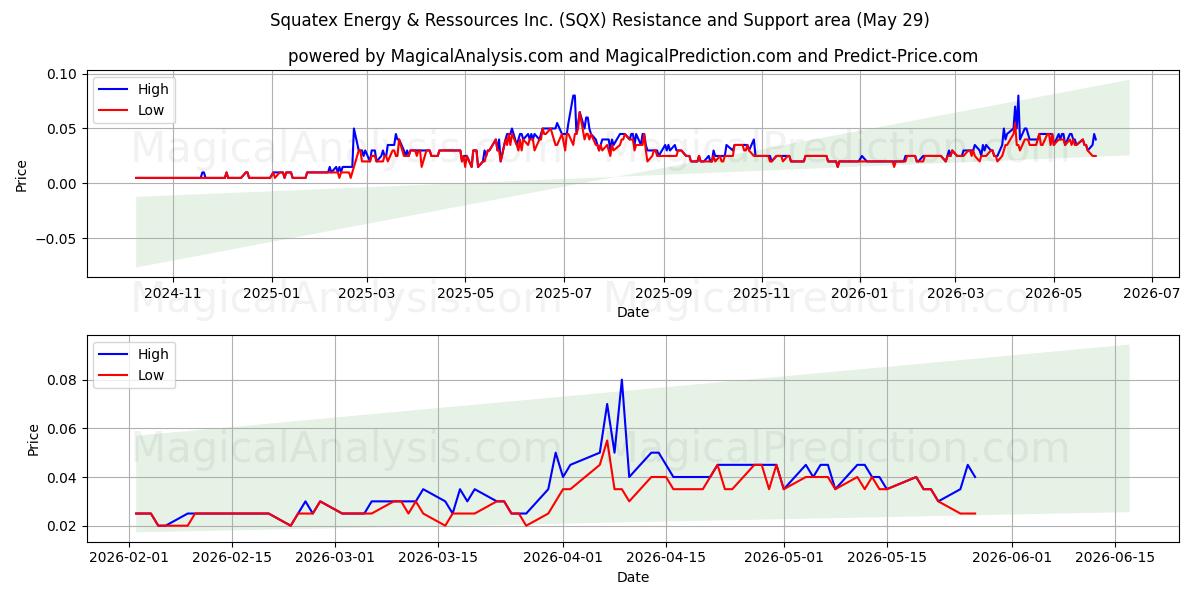
Task: Click the 0.06 price tick in bottom chart
Action: tap(62, 429)
